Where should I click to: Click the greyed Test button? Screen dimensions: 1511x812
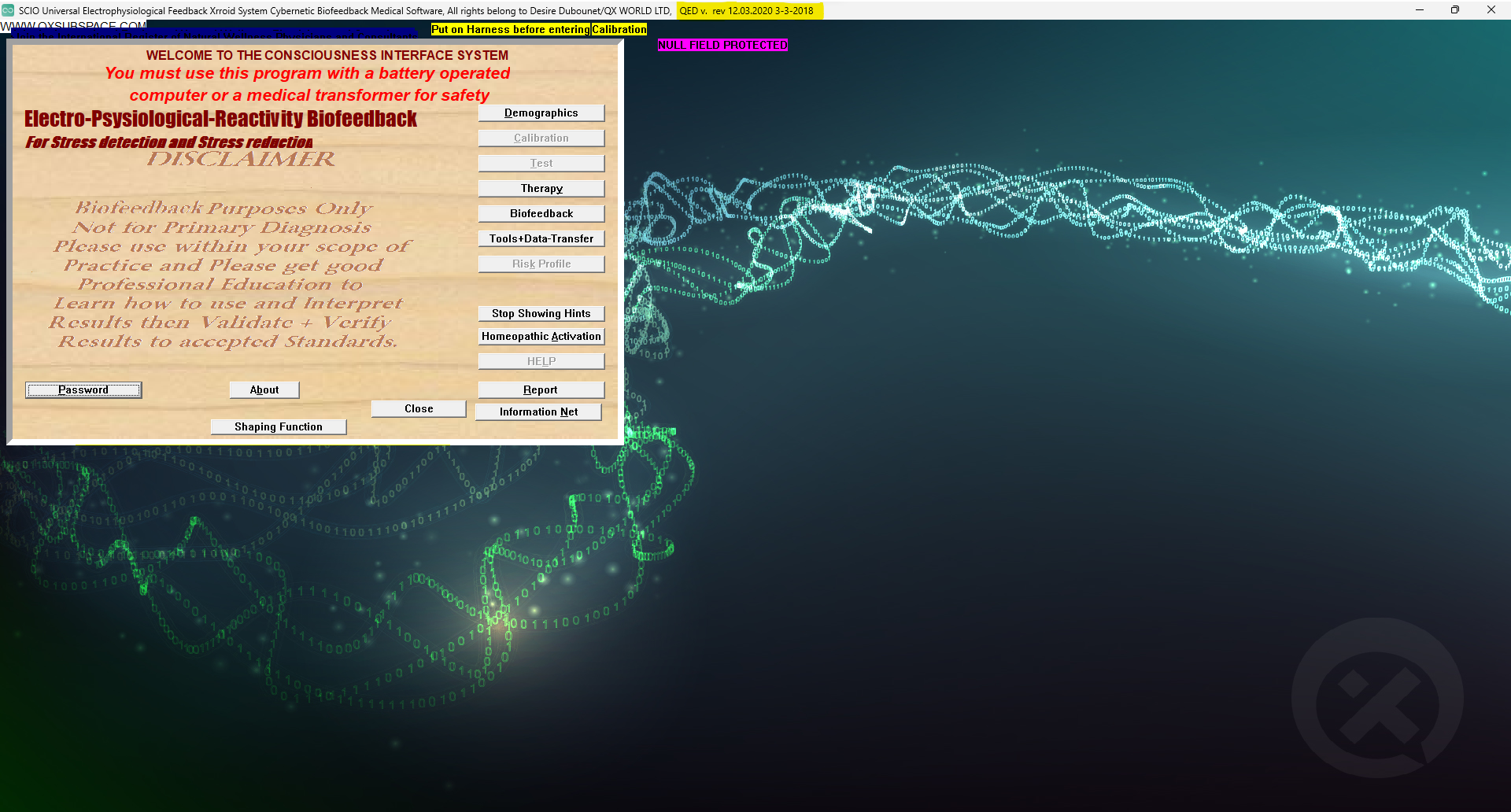coord(541,164)
